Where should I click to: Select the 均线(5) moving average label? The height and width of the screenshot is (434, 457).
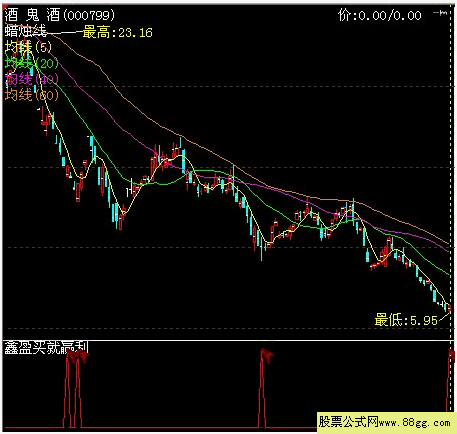click(x=28, y=47)
